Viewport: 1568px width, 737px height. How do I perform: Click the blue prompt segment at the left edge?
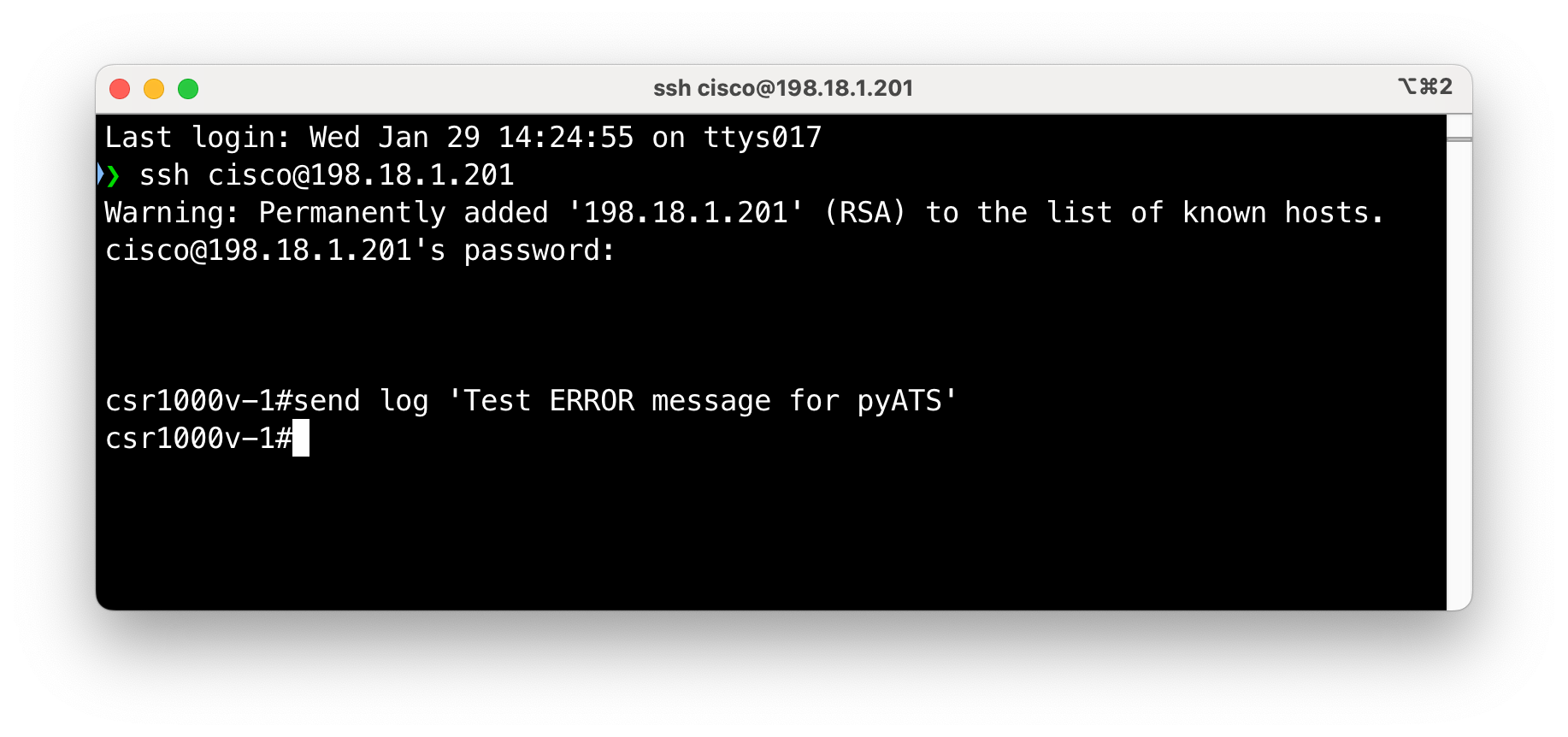click(100, 175)
